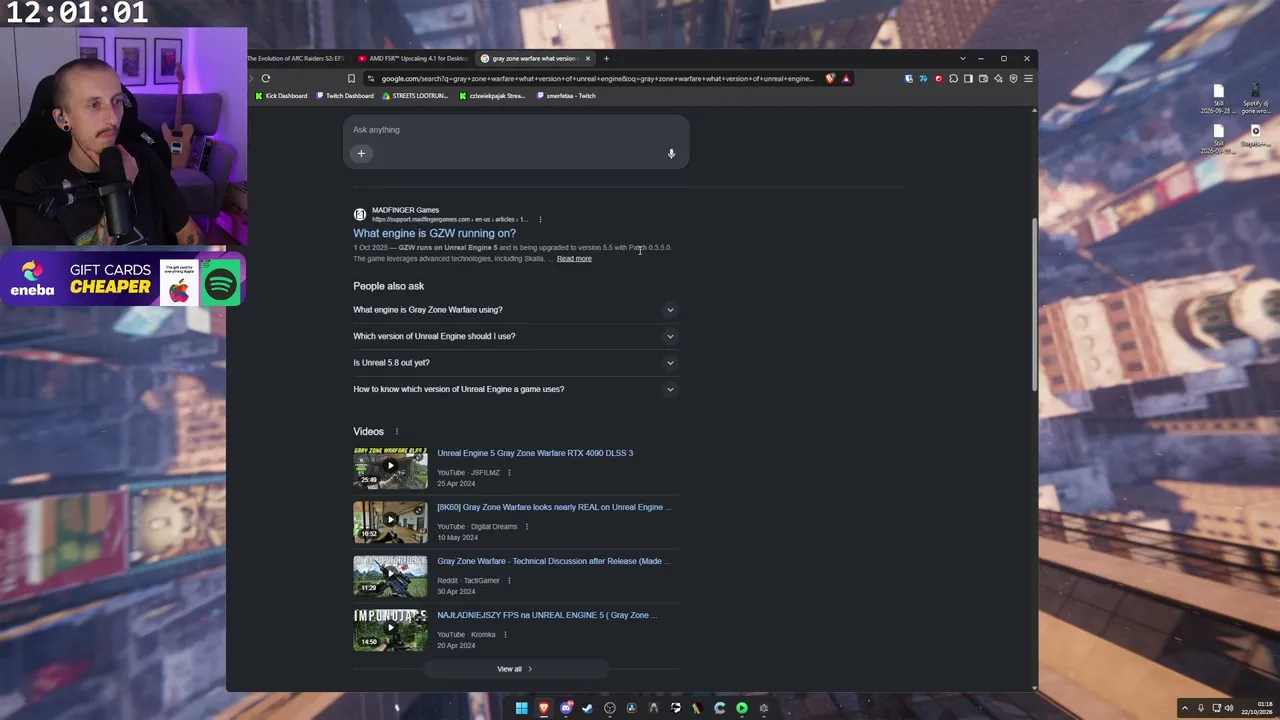Expand "Which version of Unreal Engine should I use?"
This screenshot has width=1280, height=720.
pos(515,336)
